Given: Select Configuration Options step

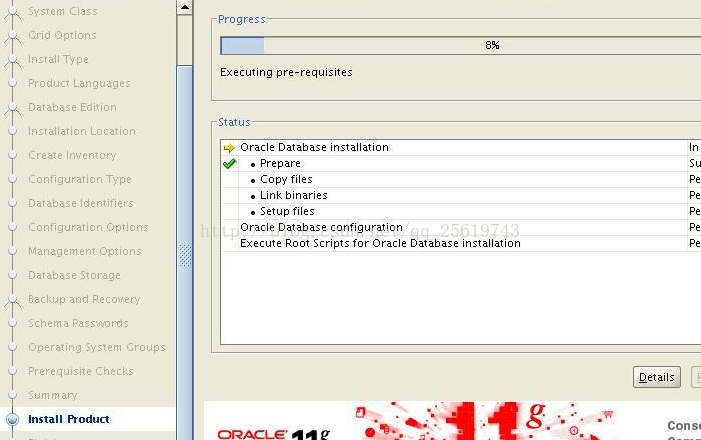Looking at the screenshot, I should tap(88, 227).
